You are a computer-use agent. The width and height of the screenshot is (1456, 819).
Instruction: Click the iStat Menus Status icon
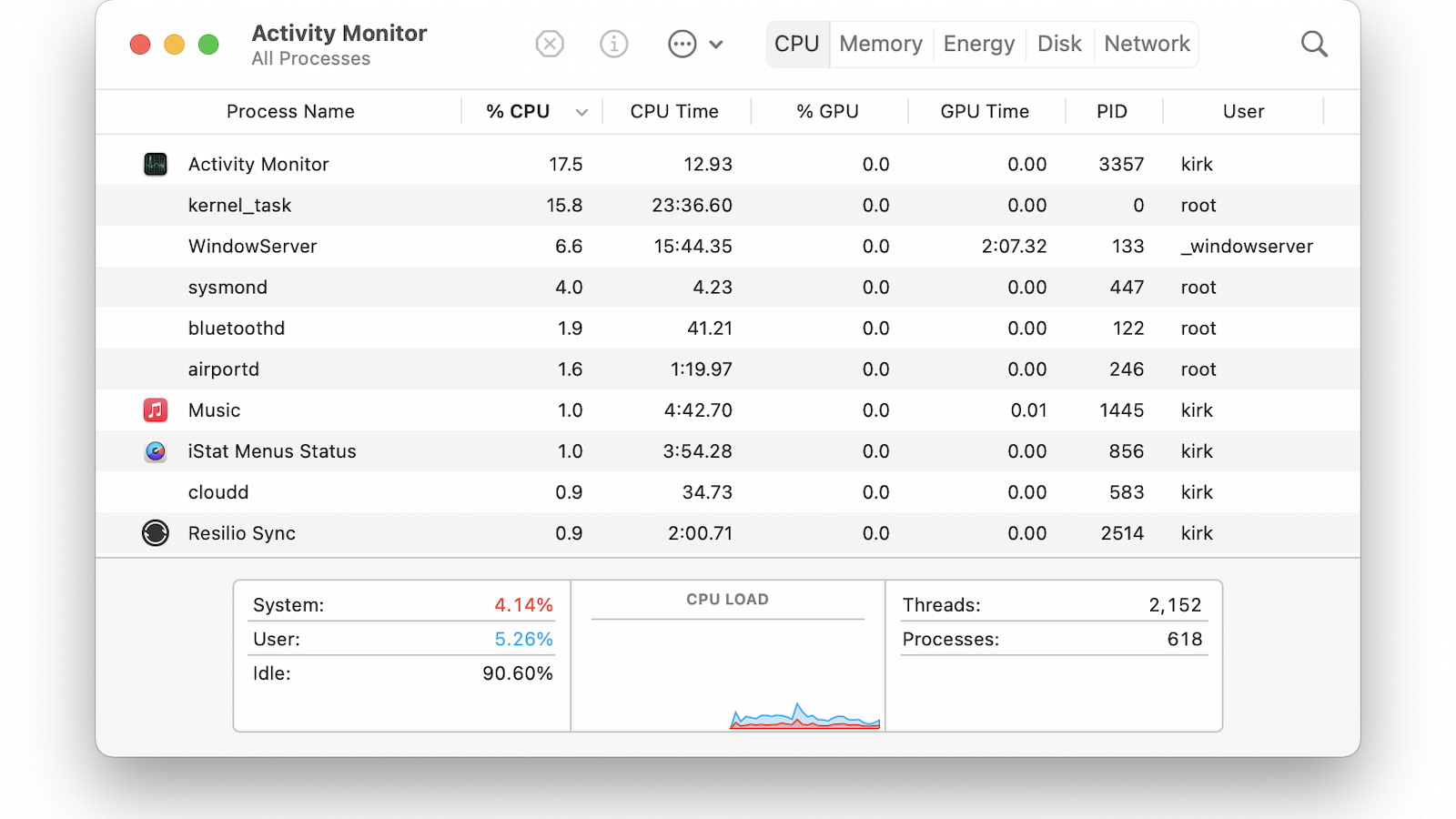[x=156, y=451]
